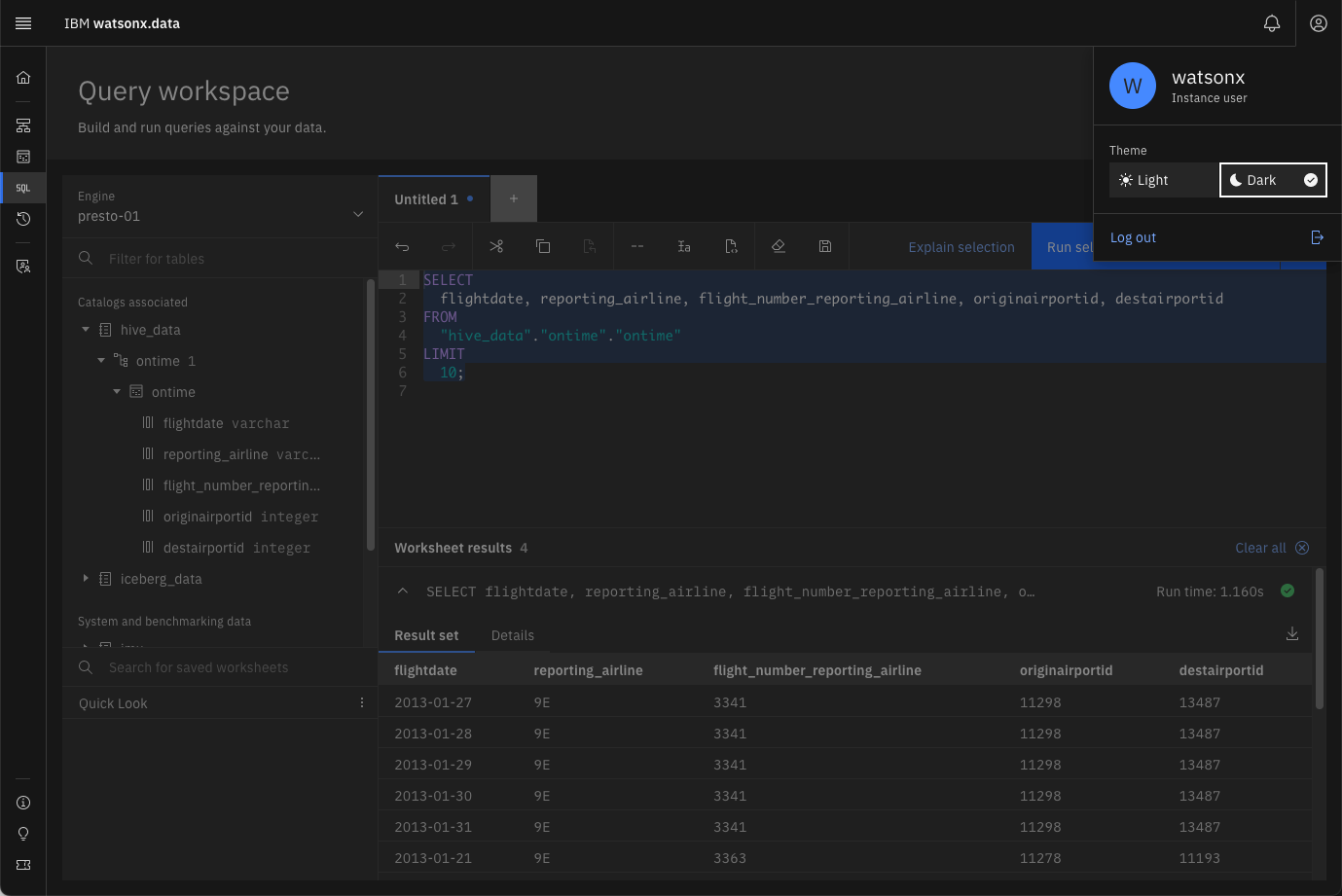Select the flightdate varchar column
This screenshot has width=1342, height=896.
pyautogui.click(x=226, y=423)
